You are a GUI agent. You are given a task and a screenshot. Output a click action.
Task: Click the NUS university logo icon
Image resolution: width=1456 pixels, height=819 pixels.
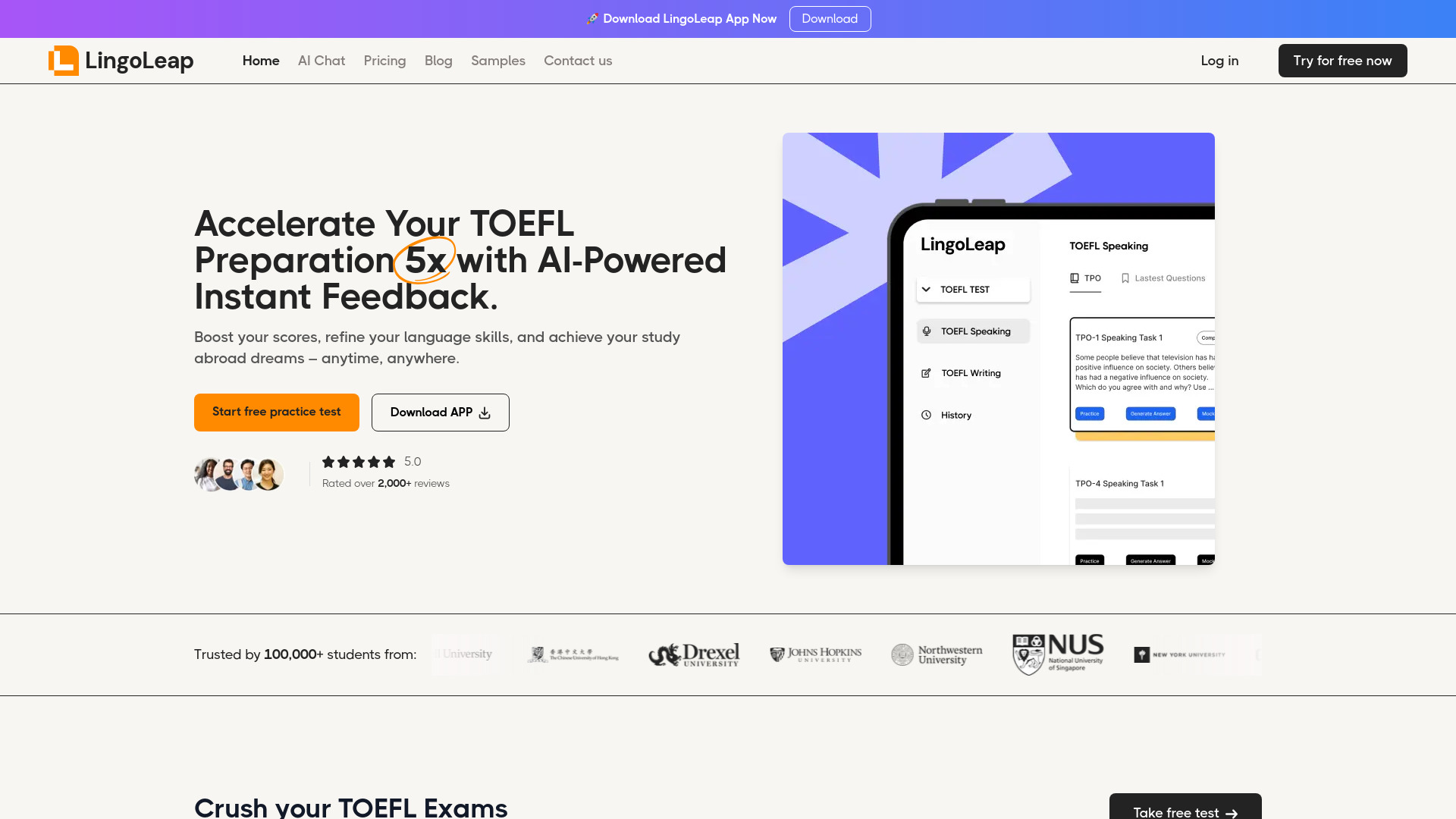[x=1057, y=654]
